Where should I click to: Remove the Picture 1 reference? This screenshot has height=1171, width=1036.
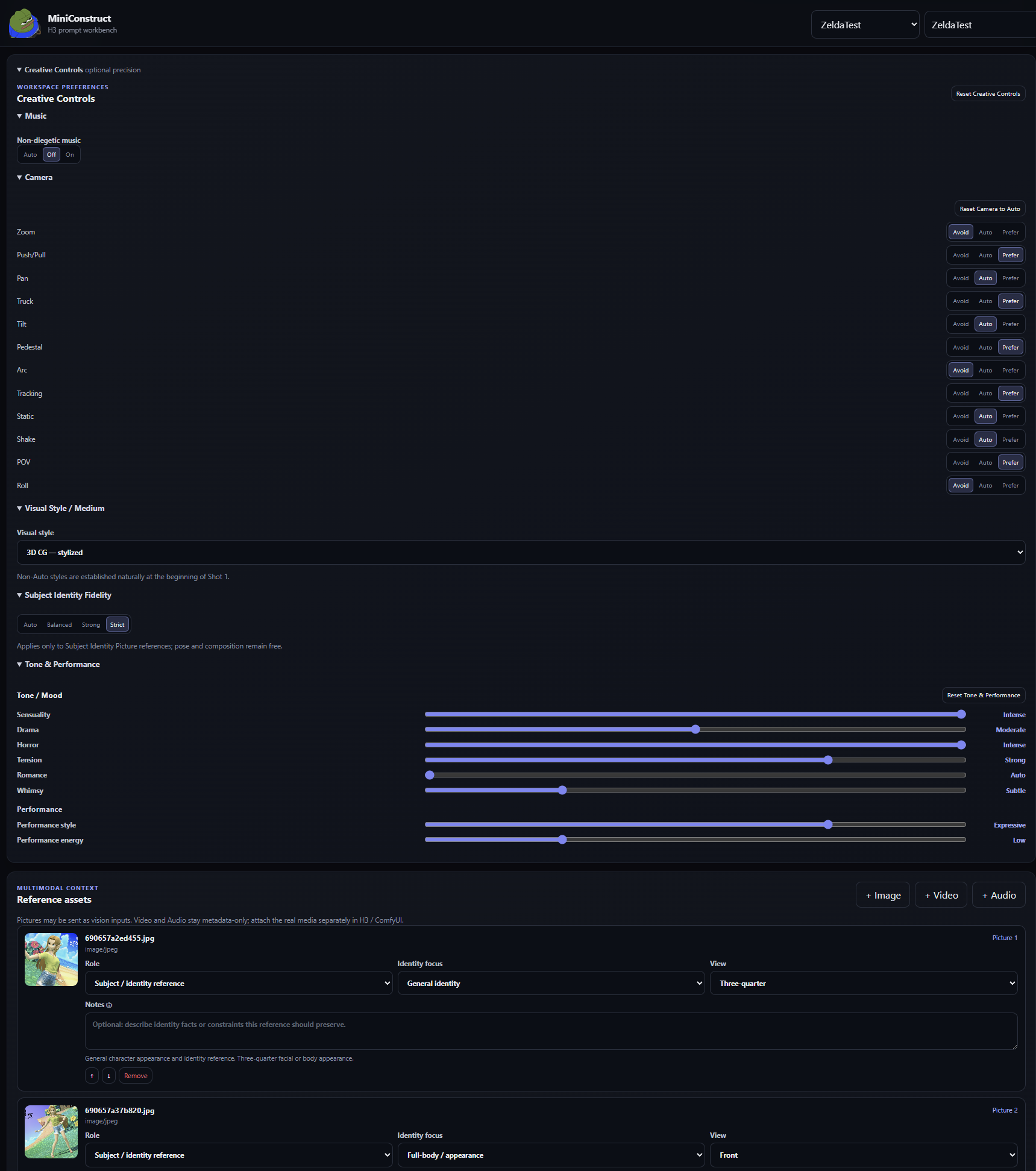click(x=136, y=1076)
